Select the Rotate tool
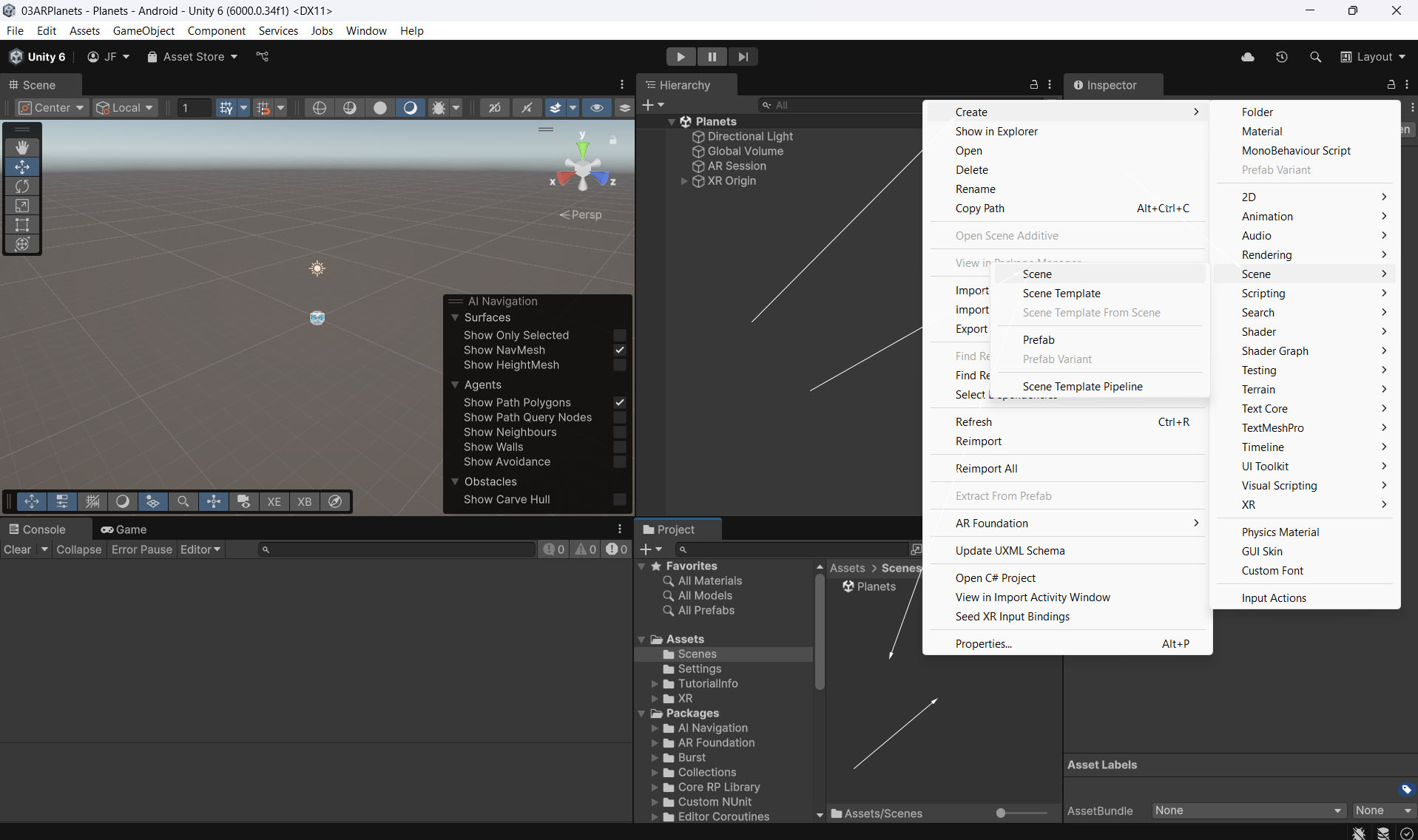This screenshot has width=1418, height=840. point(22,186)
